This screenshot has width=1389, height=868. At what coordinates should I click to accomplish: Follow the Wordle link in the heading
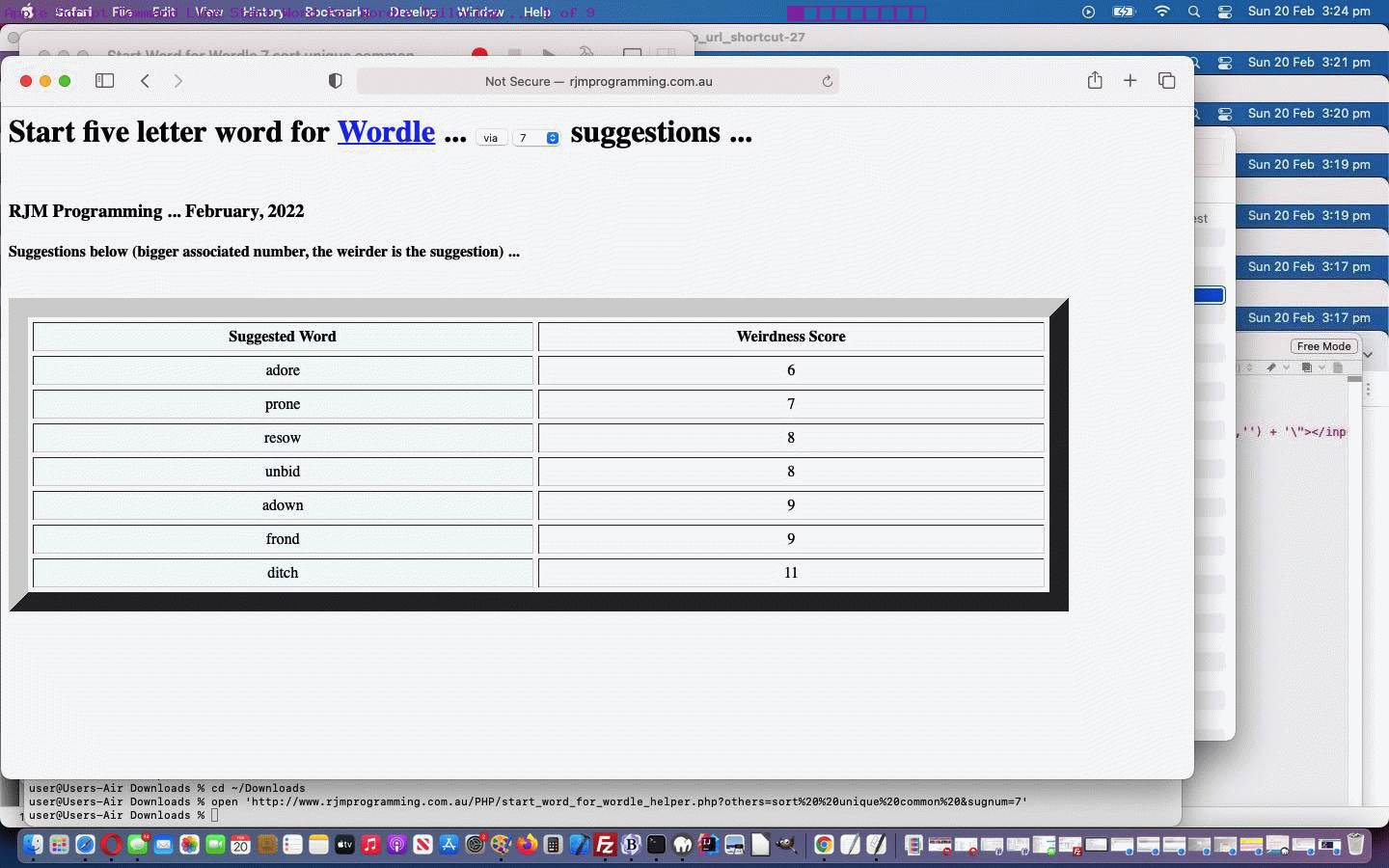point(386,131)
